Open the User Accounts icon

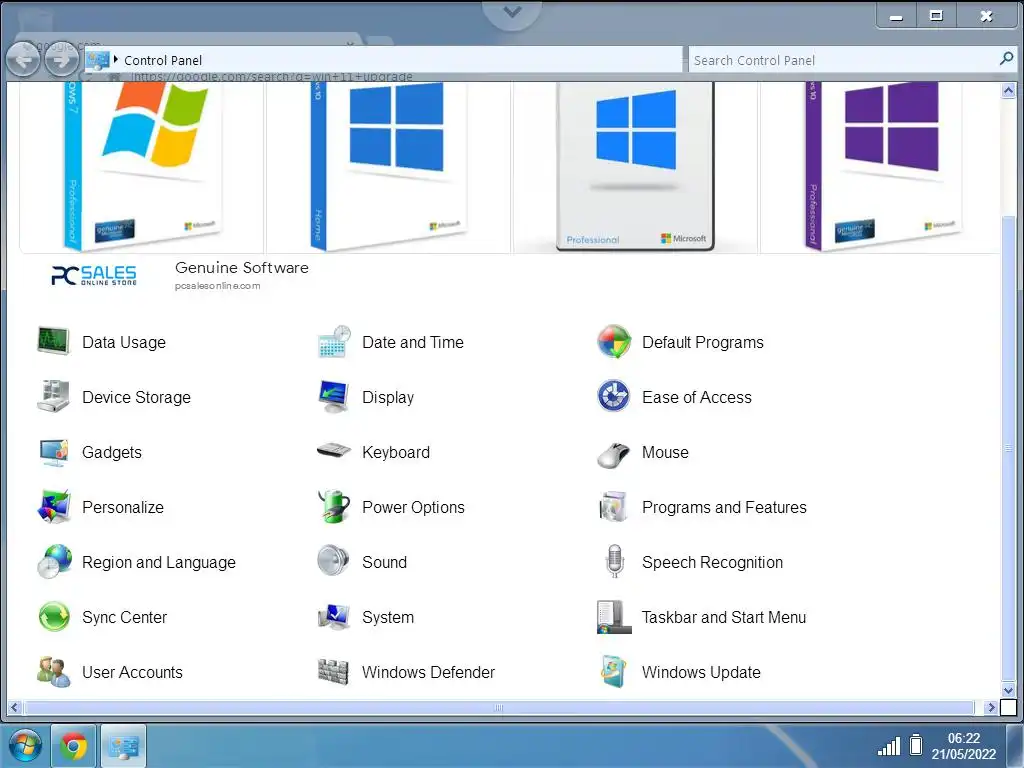[54, 672]
